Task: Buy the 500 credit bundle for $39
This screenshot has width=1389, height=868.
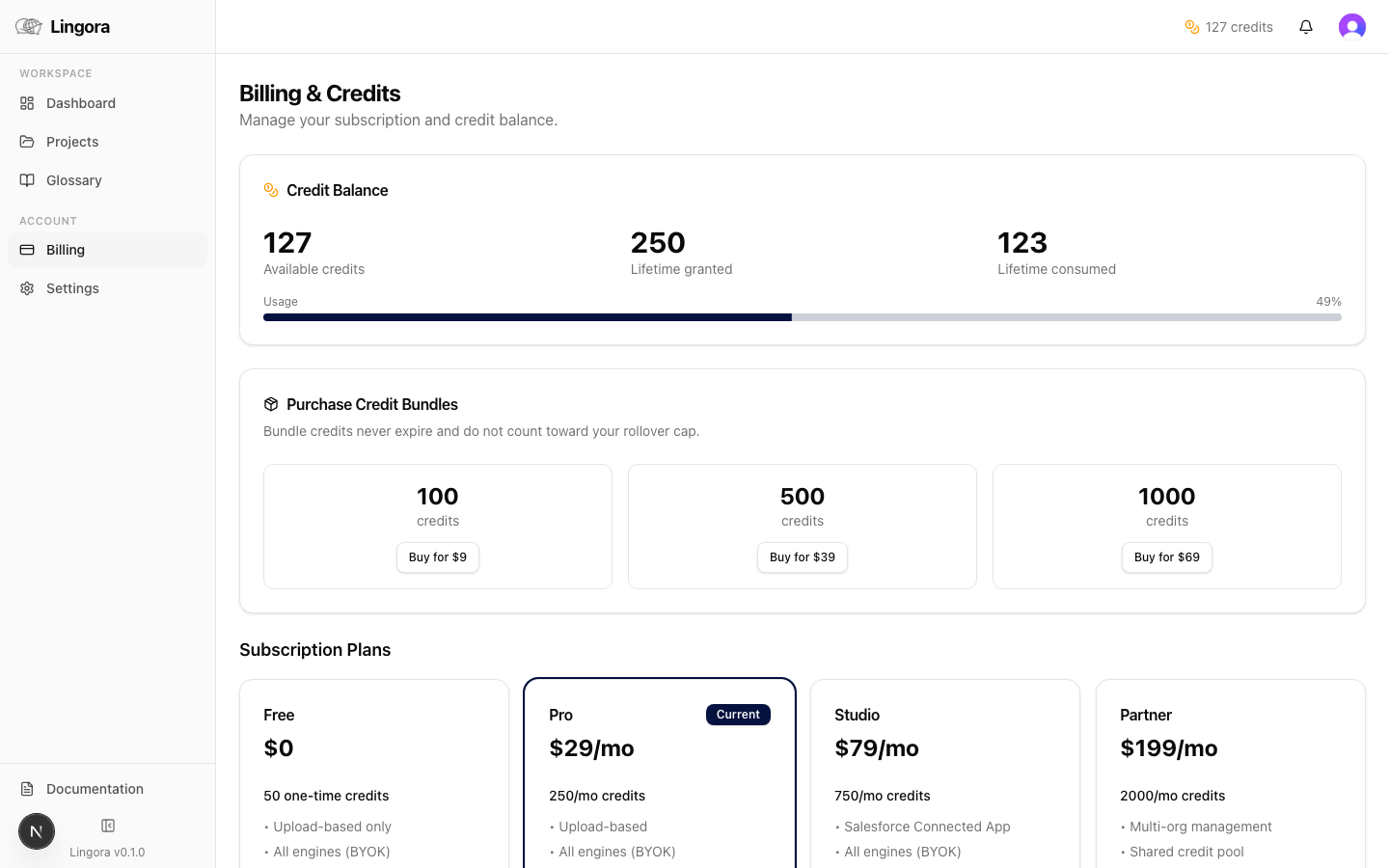Action: click(802, 557)
